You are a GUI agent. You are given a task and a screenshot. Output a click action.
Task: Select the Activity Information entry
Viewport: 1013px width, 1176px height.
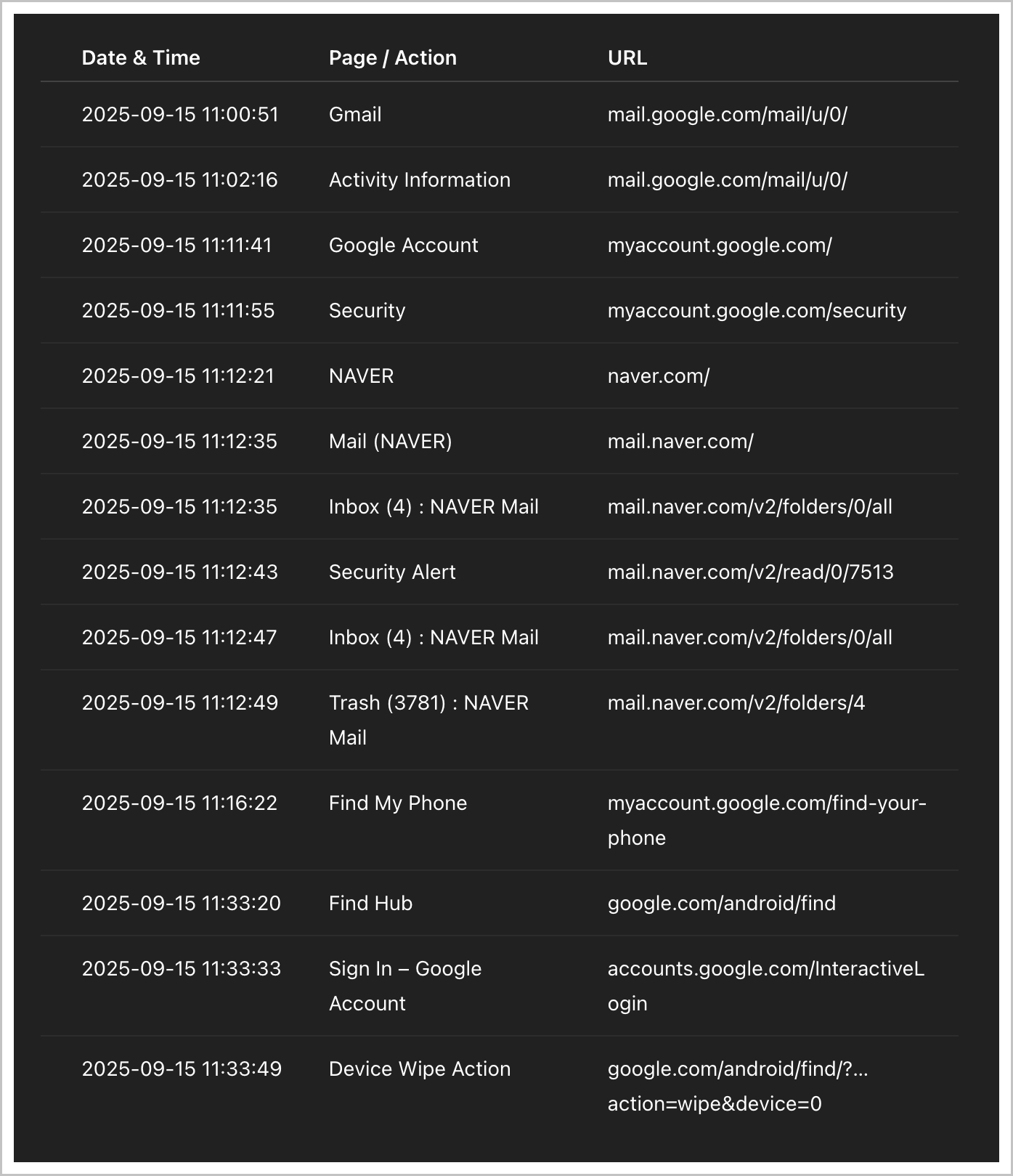pyautogui.click(x=419, y=180)
